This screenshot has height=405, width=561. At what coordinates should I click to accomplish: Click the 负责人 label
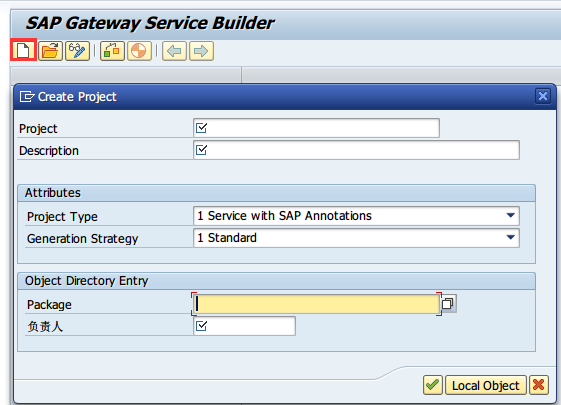pos(45,327)
